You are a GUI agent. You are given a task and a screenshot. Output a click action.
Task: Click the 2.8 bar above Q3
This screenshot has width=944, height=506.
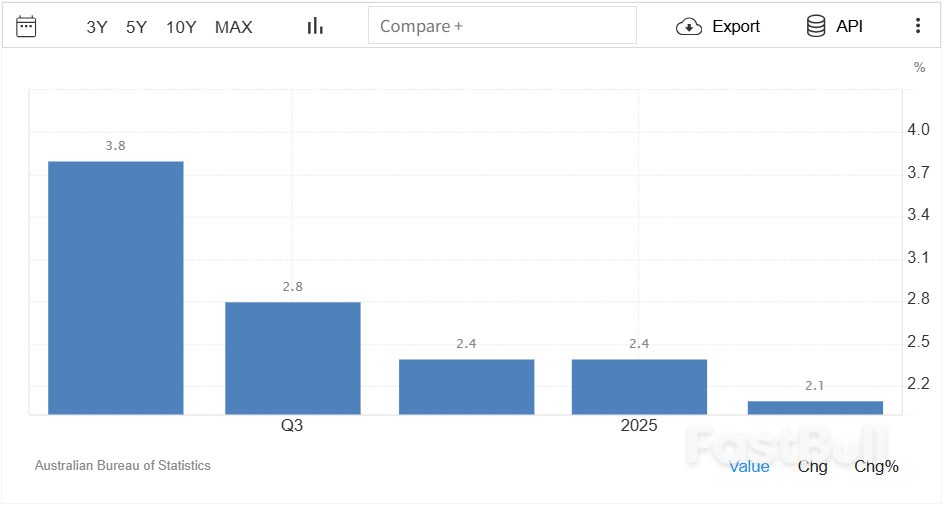(x=292, y=358)
